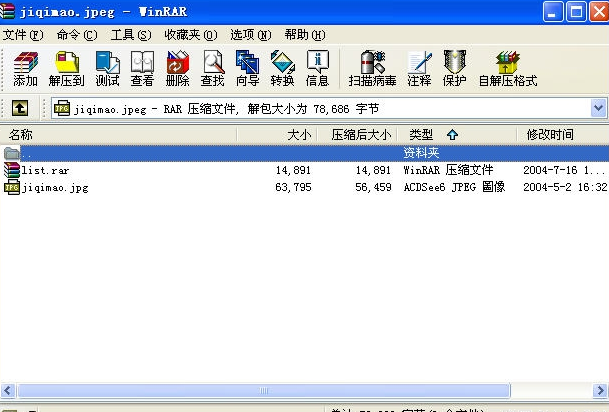The width and height of the screenshot is (609, 412).
Task: Click the 测试 (Test) toolbar icon
Action: click(108, 68)
